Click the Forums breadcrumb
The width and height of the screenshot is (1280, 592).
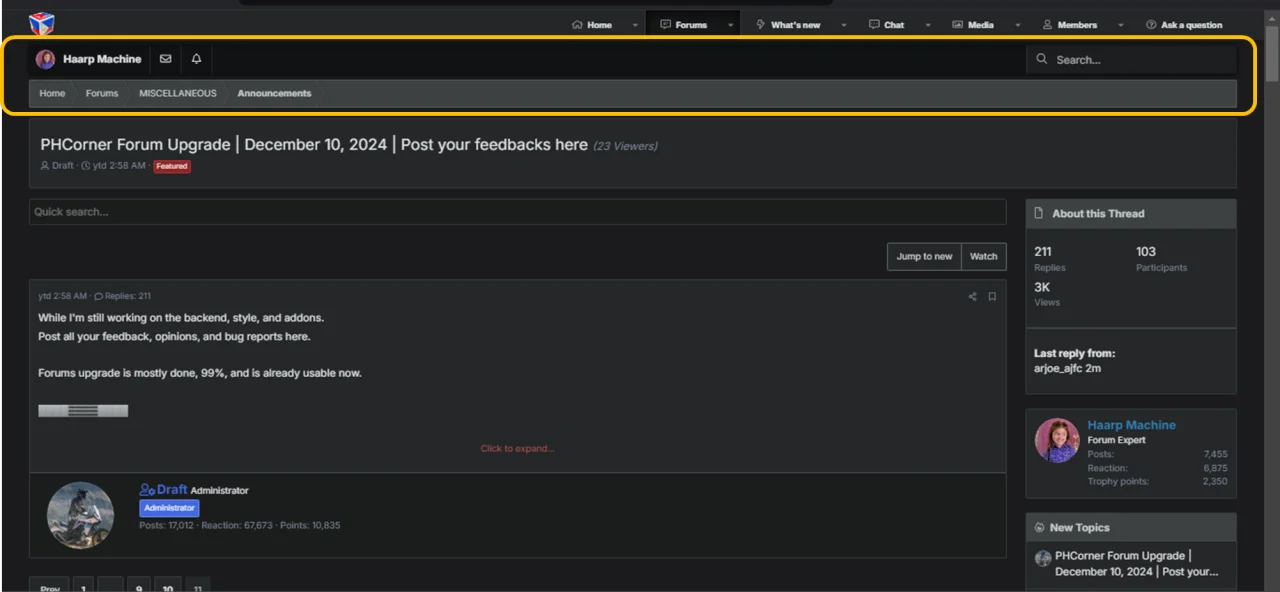coord(102,93)
